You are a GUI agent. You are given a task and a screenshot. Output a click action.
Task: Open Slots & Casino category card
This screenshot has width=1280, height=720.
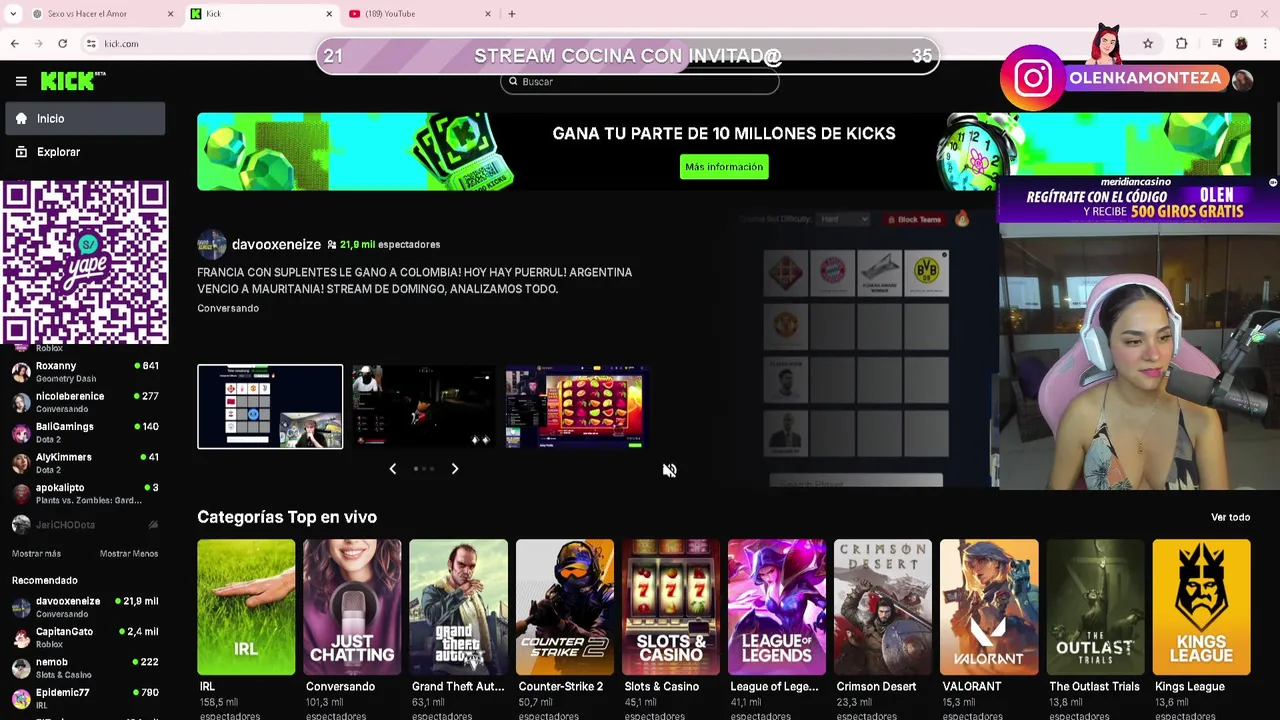[671, 607]
